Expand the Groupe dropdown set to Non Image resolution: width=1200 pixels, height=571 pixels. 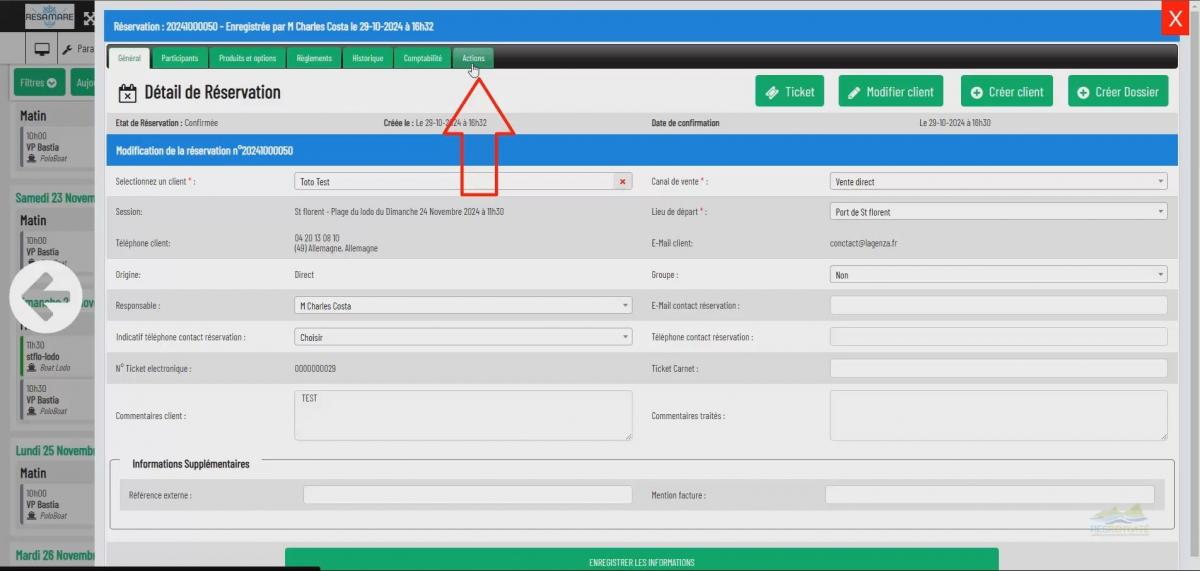point(998,274)
